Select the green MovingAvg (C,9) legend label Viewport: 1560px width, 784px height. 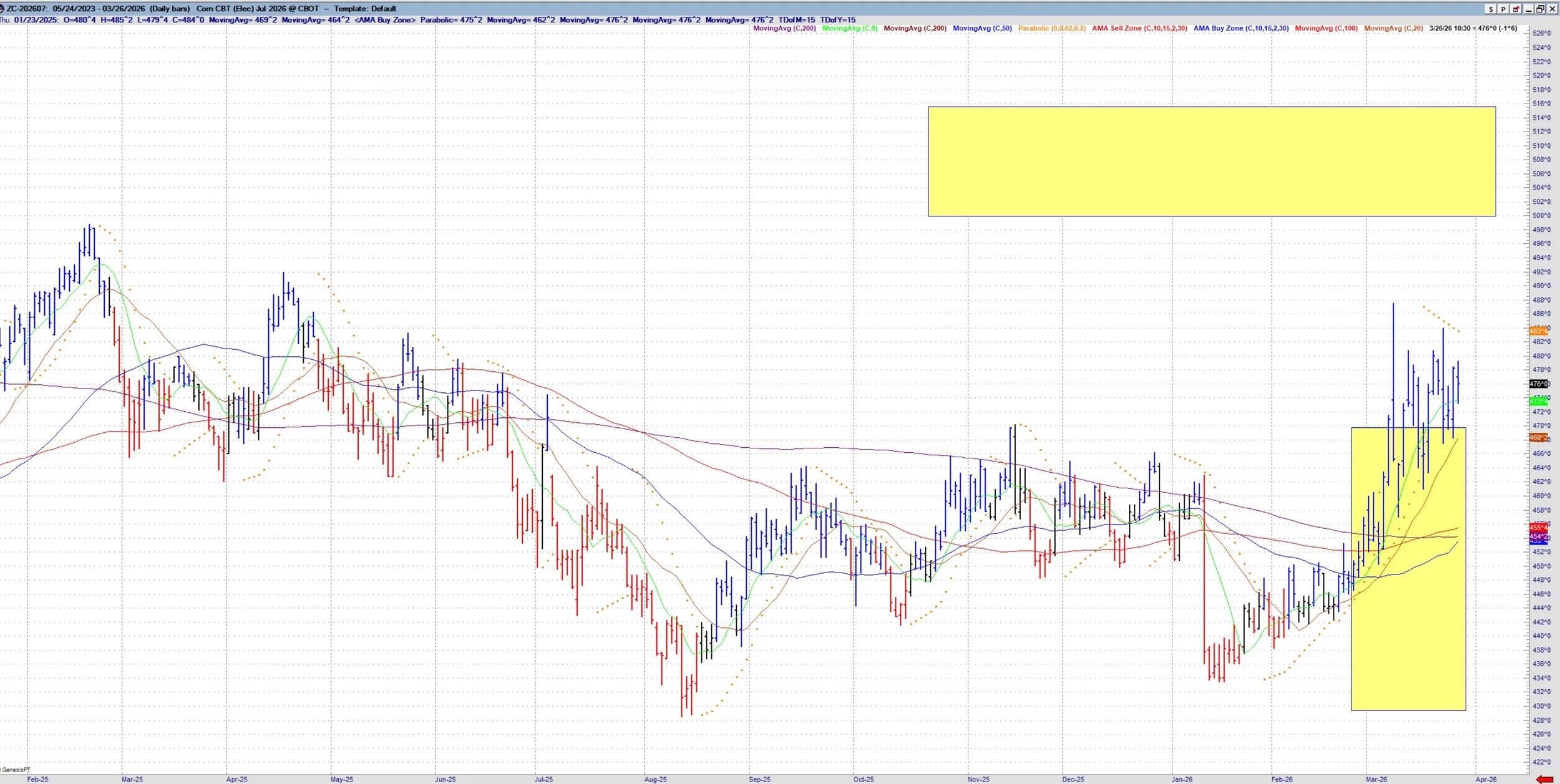click(849, 28)
